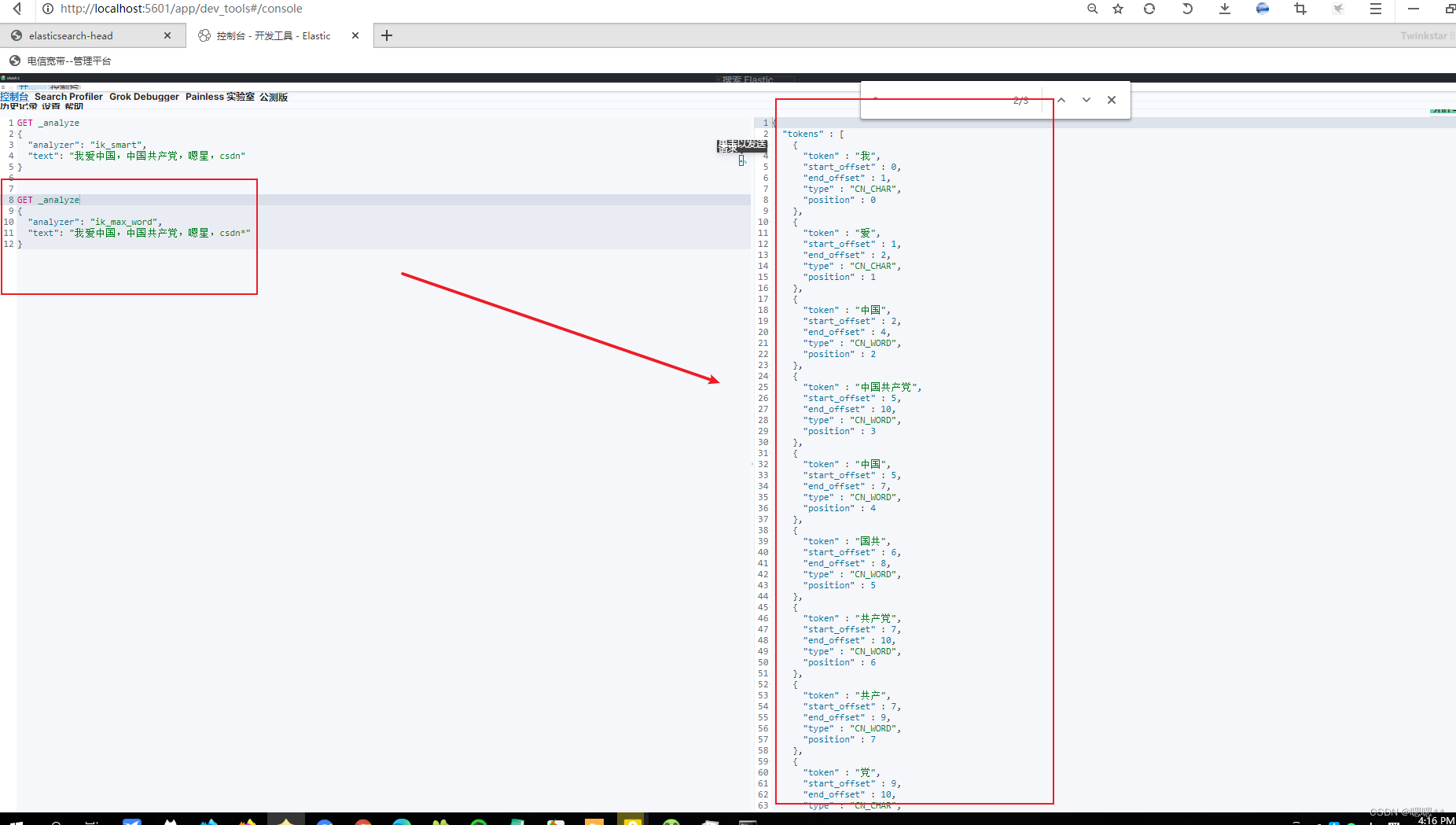The image size is (1456, 825).
Task: Click the token "爱" value in output
Action: 866,233
